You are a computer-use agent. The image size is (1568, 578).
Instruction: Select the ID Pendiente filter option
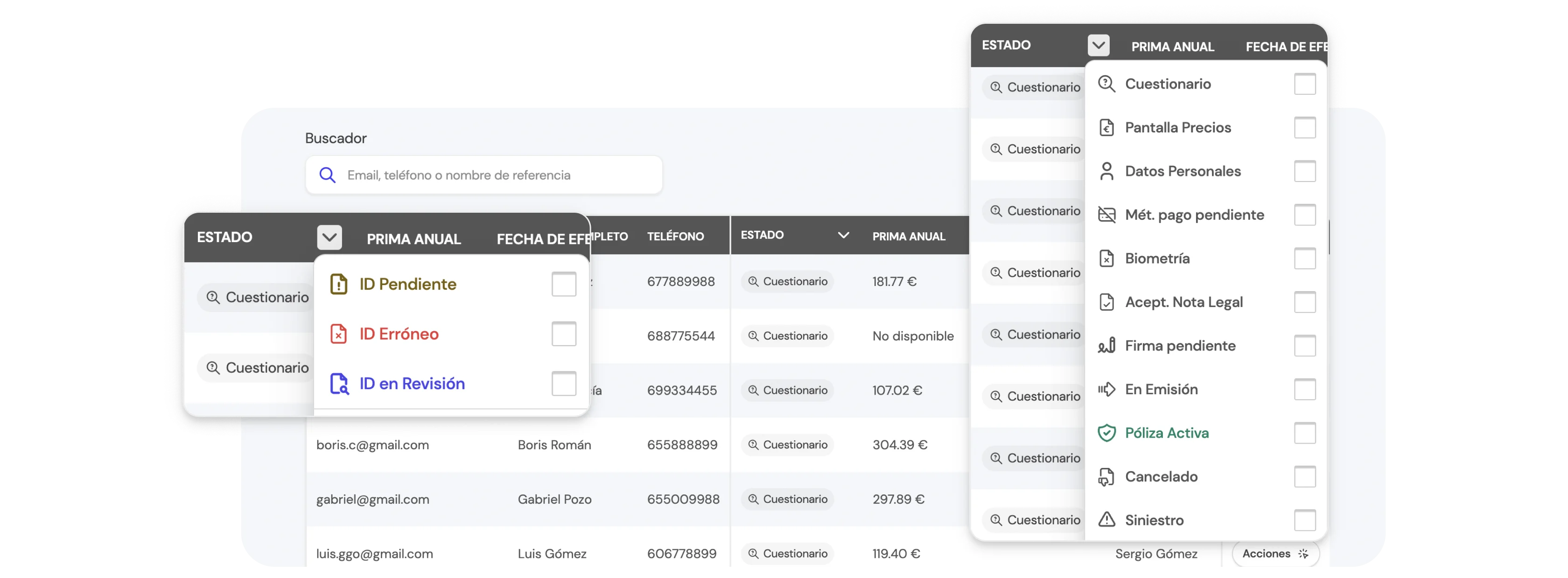point(452,284)
